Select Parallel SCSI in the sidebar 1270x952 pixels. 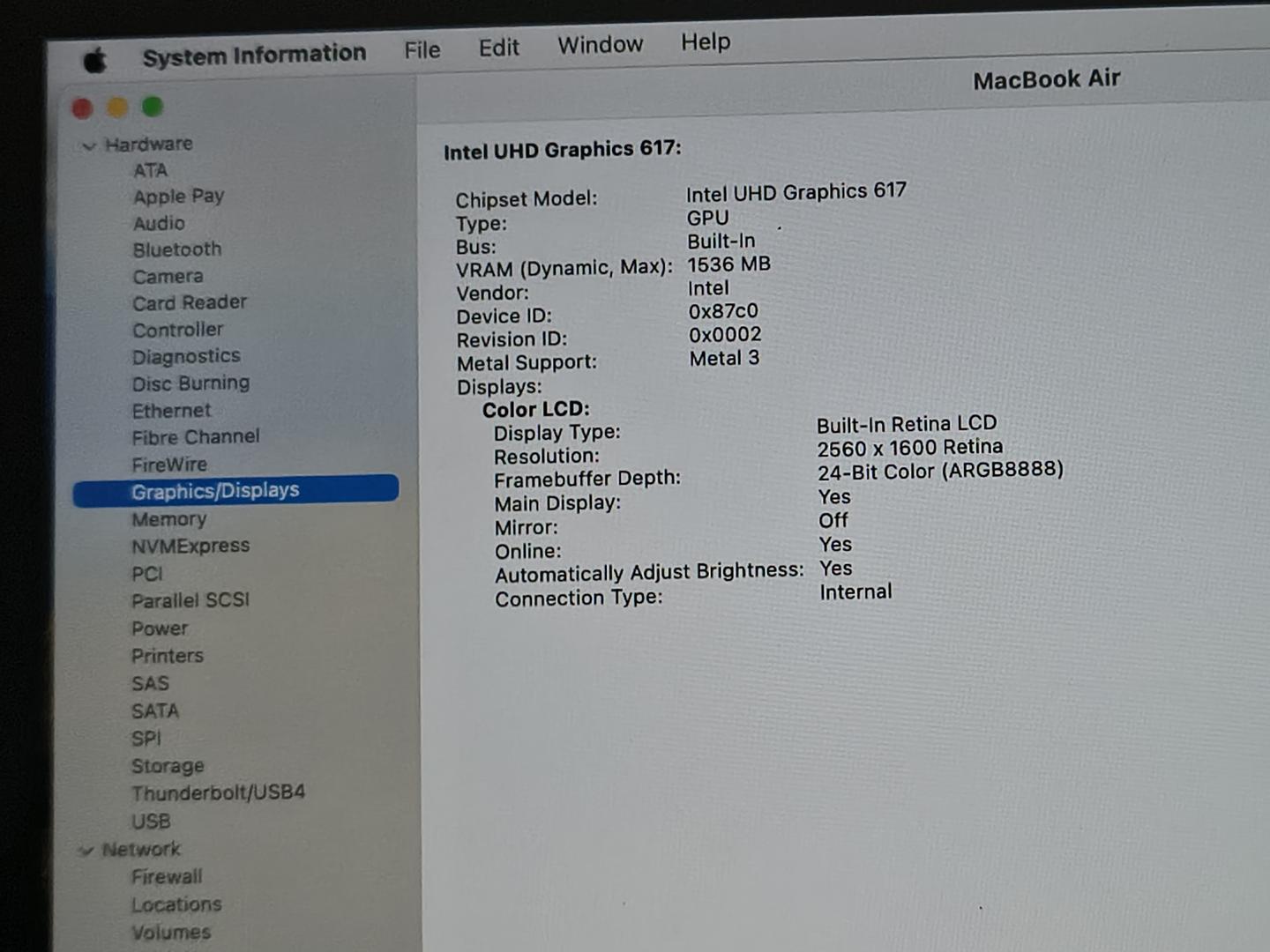190,600
